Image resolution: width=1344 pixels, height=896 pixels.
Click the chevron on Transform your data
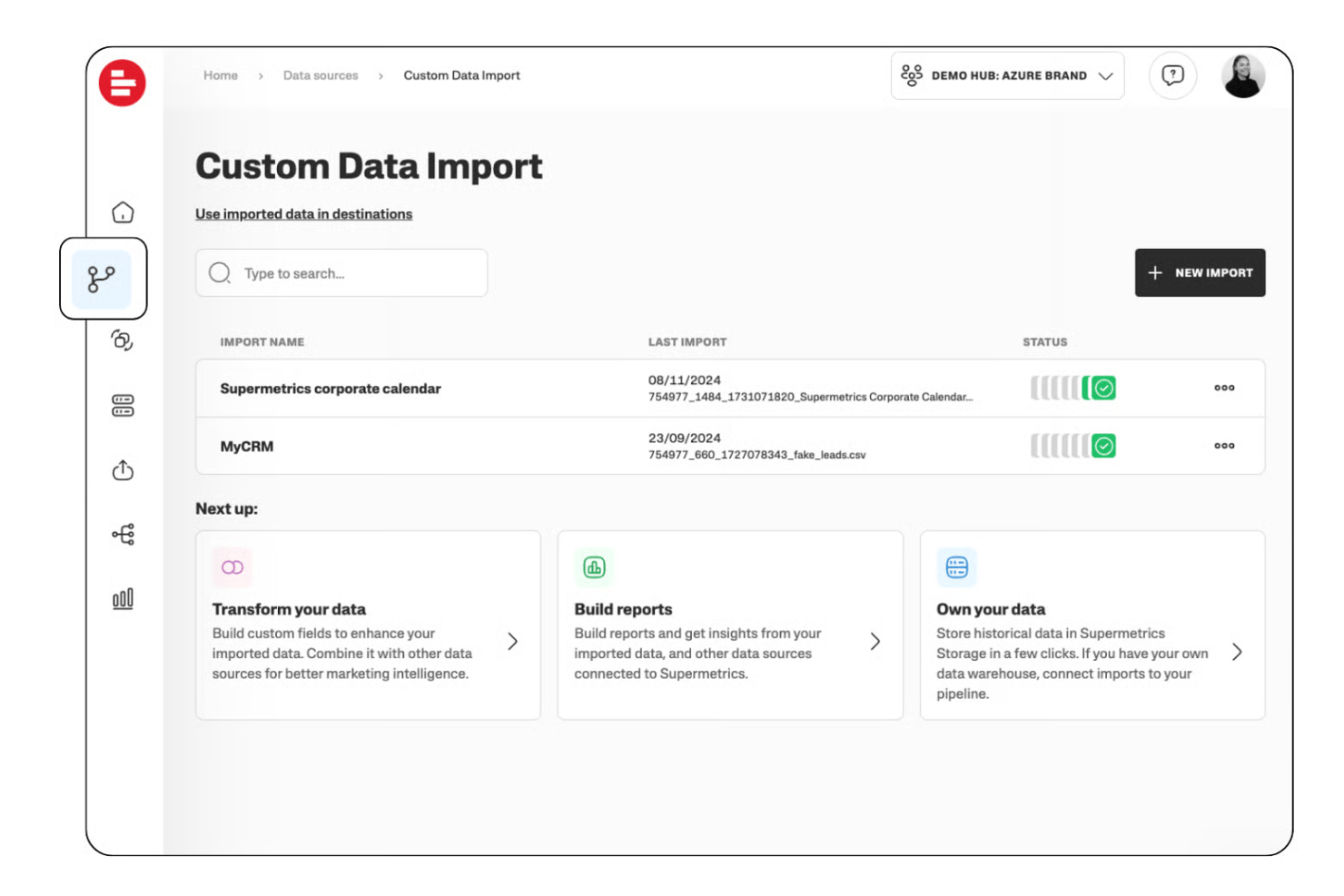(x=513, y=642)
